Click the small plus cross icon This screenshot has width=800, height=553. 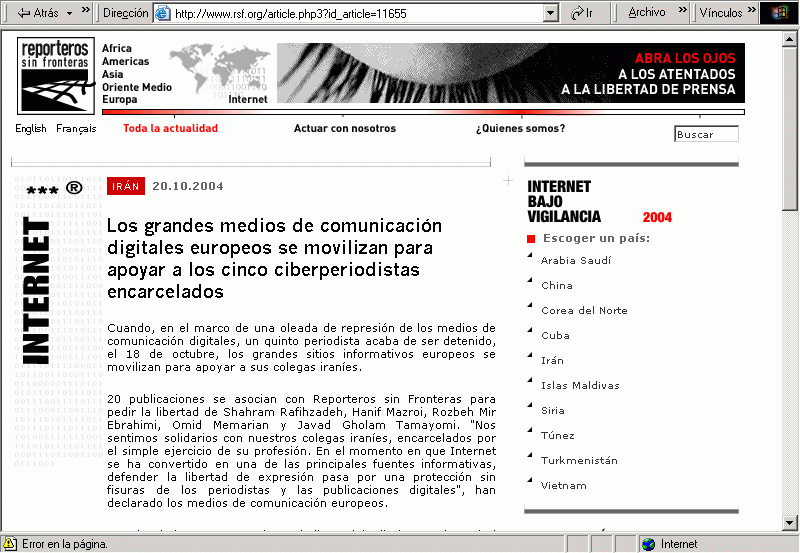pos(508,180)
